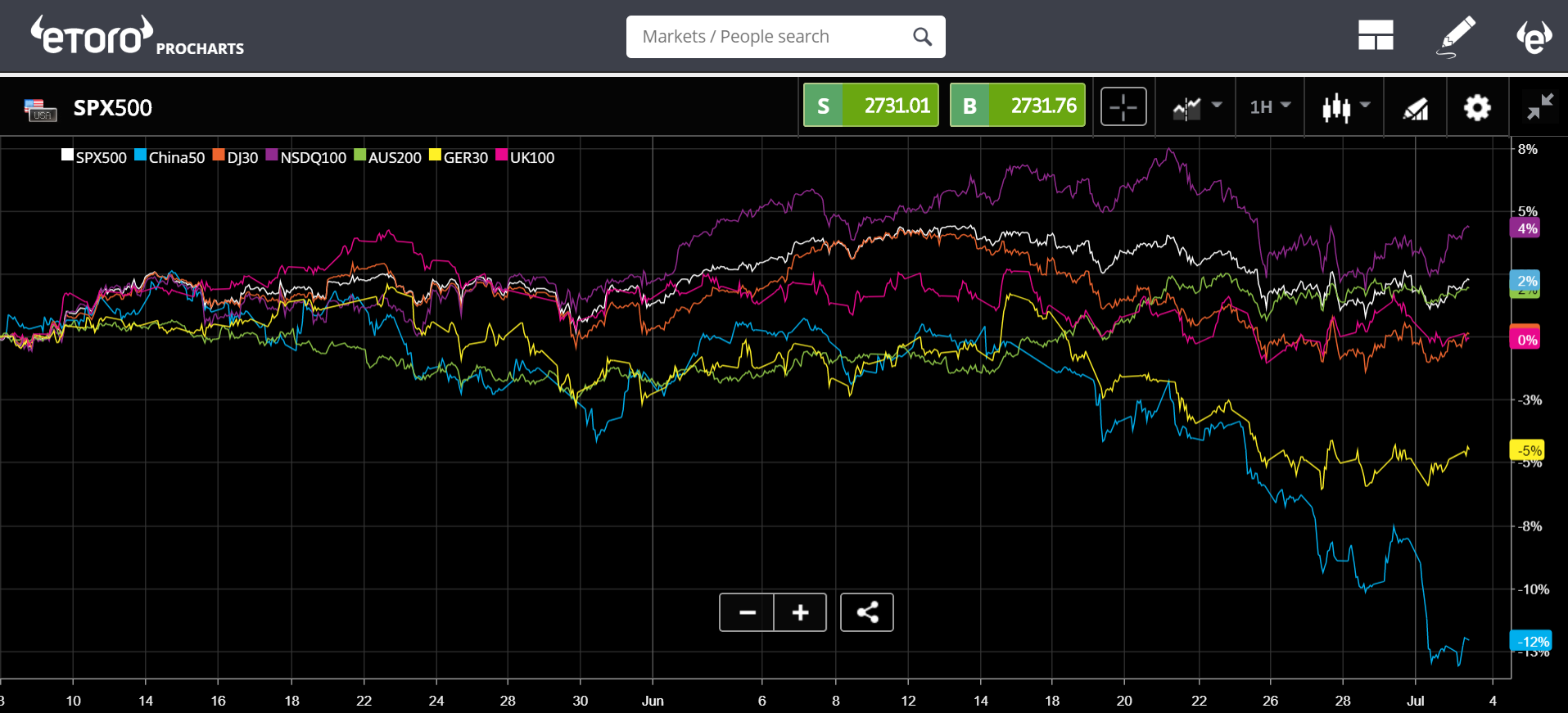Click the Jul date marker on axis
Viewport: 1568px width, 713px height.
(x=1416, y=701)
